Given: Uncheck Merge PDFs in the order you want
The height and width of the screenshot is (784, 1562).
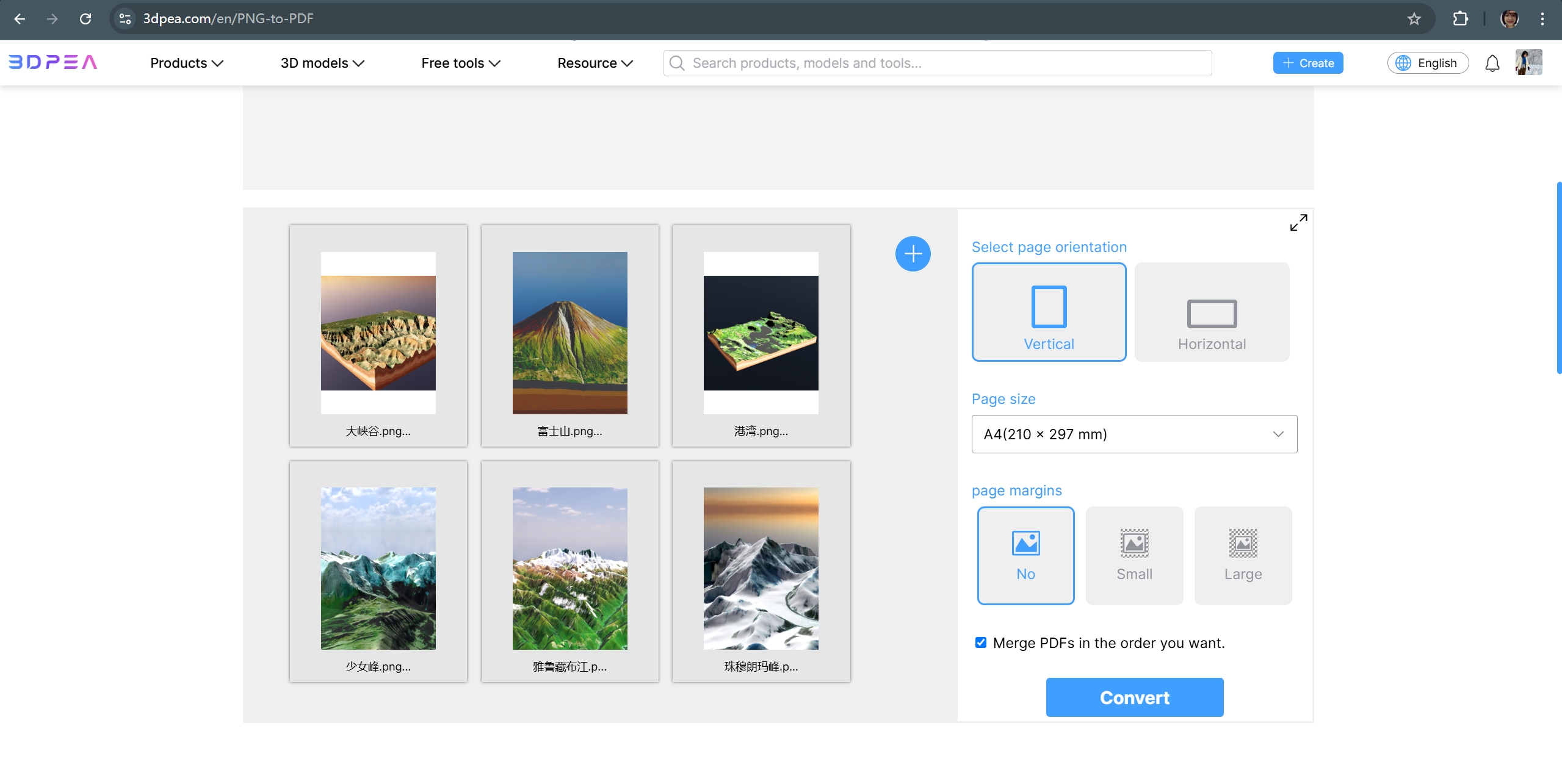Looking at the screenshot, I should pos(980,642).
